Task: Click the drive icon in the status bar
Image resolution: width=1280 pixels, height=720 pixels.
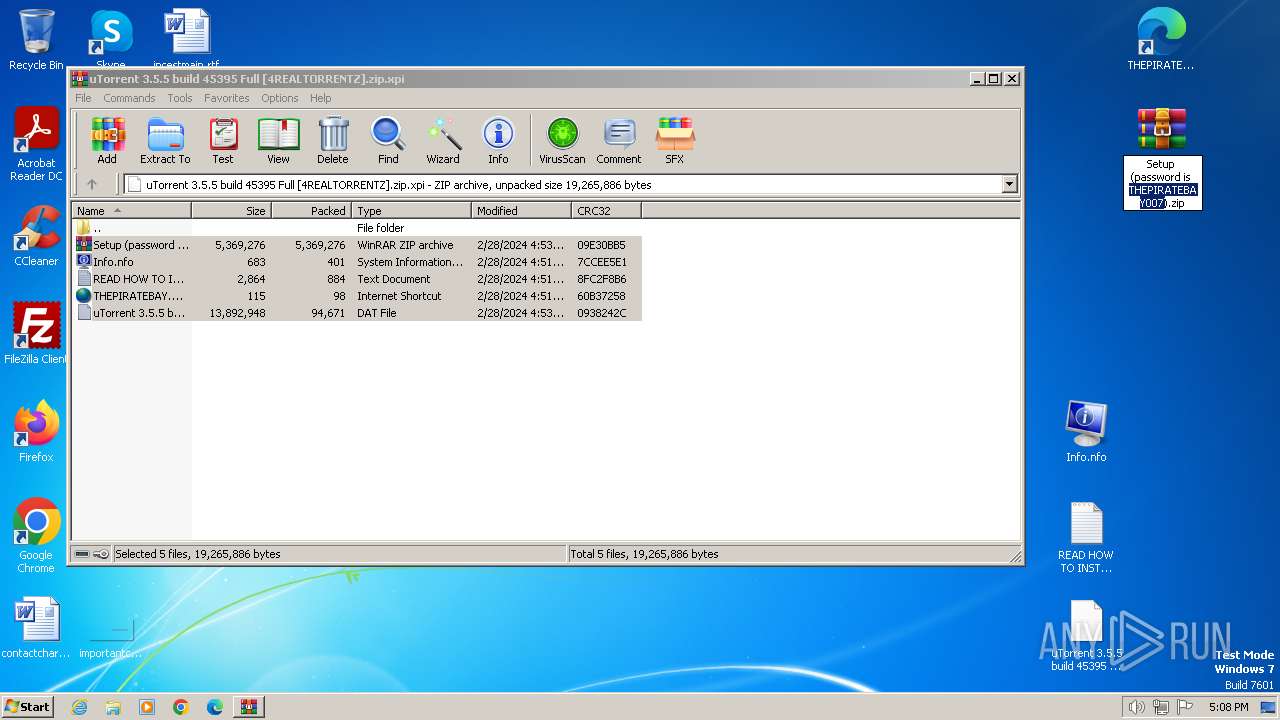Action: (82, 554)
